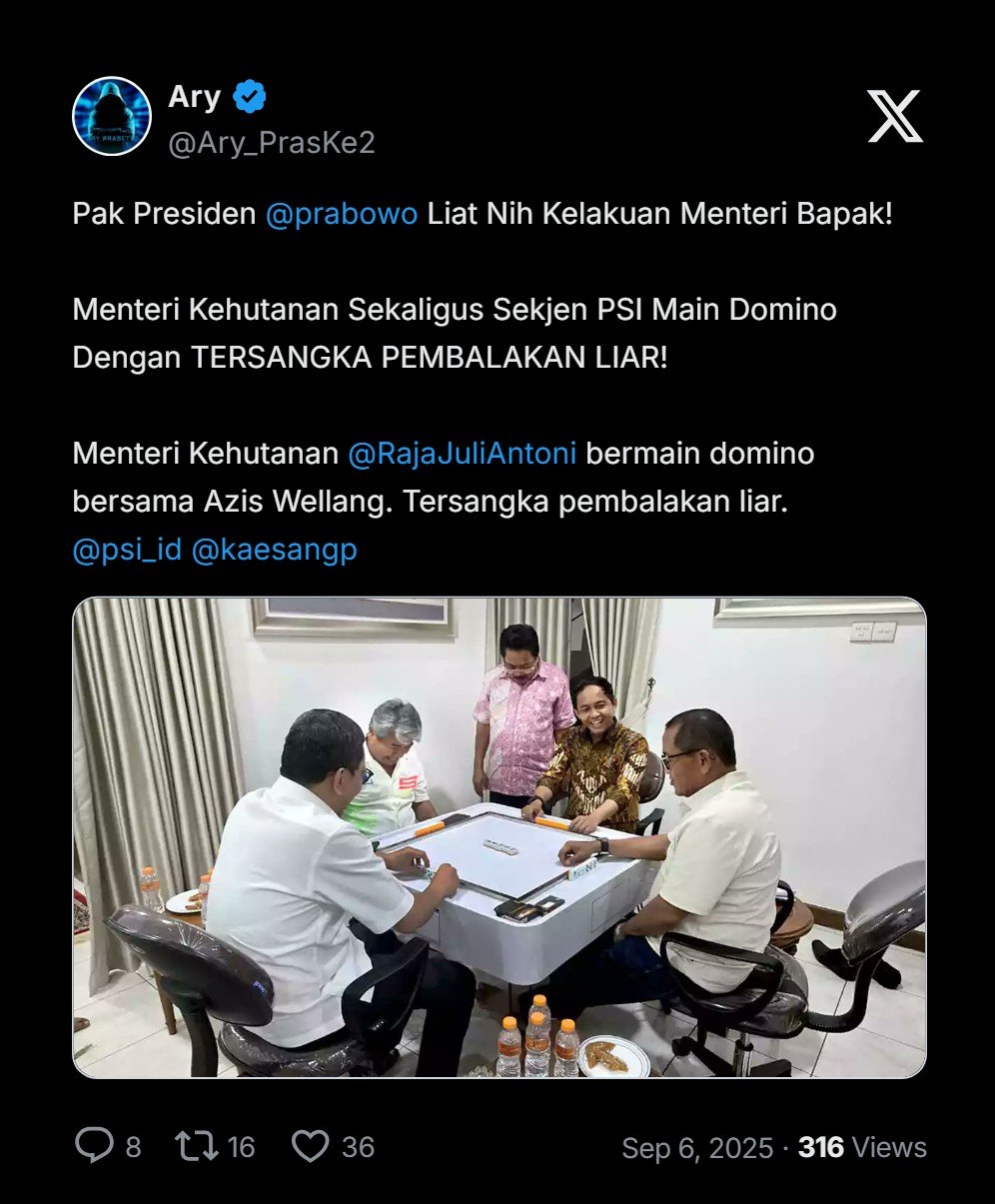Visit the @psi_id mention
The width and height of the screenshot is (995, 1204).
(127, 550)
